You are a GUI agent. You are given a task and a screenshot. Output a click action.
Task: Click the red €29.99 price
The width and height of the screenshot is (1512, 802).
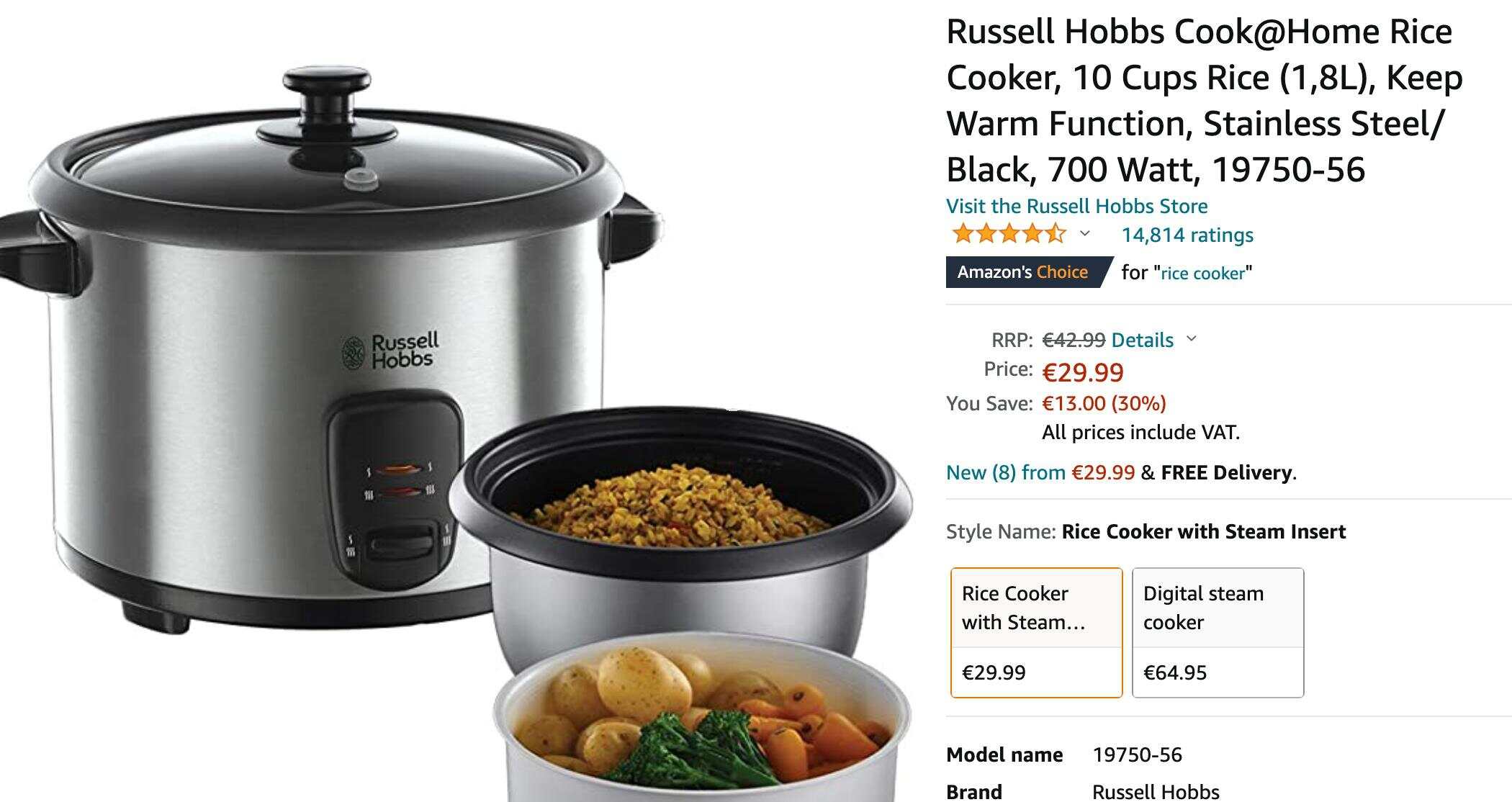[x=1083, y=372]
